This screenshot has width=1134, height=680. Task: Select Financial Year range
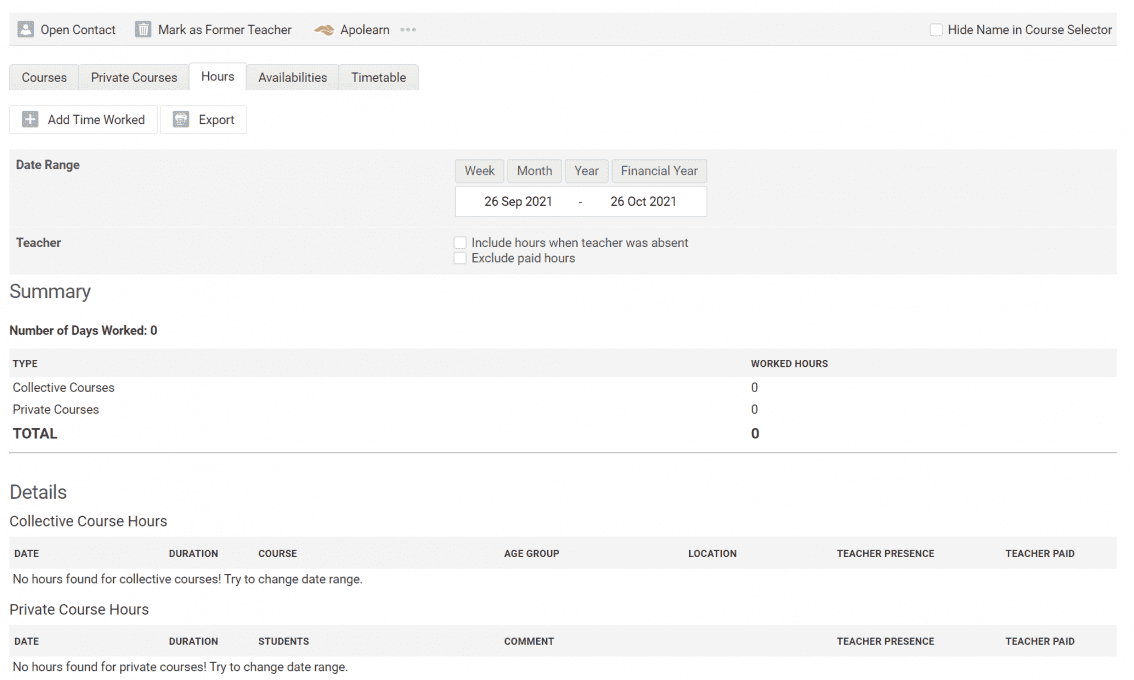pyautogui.click(x=659, y=171)
